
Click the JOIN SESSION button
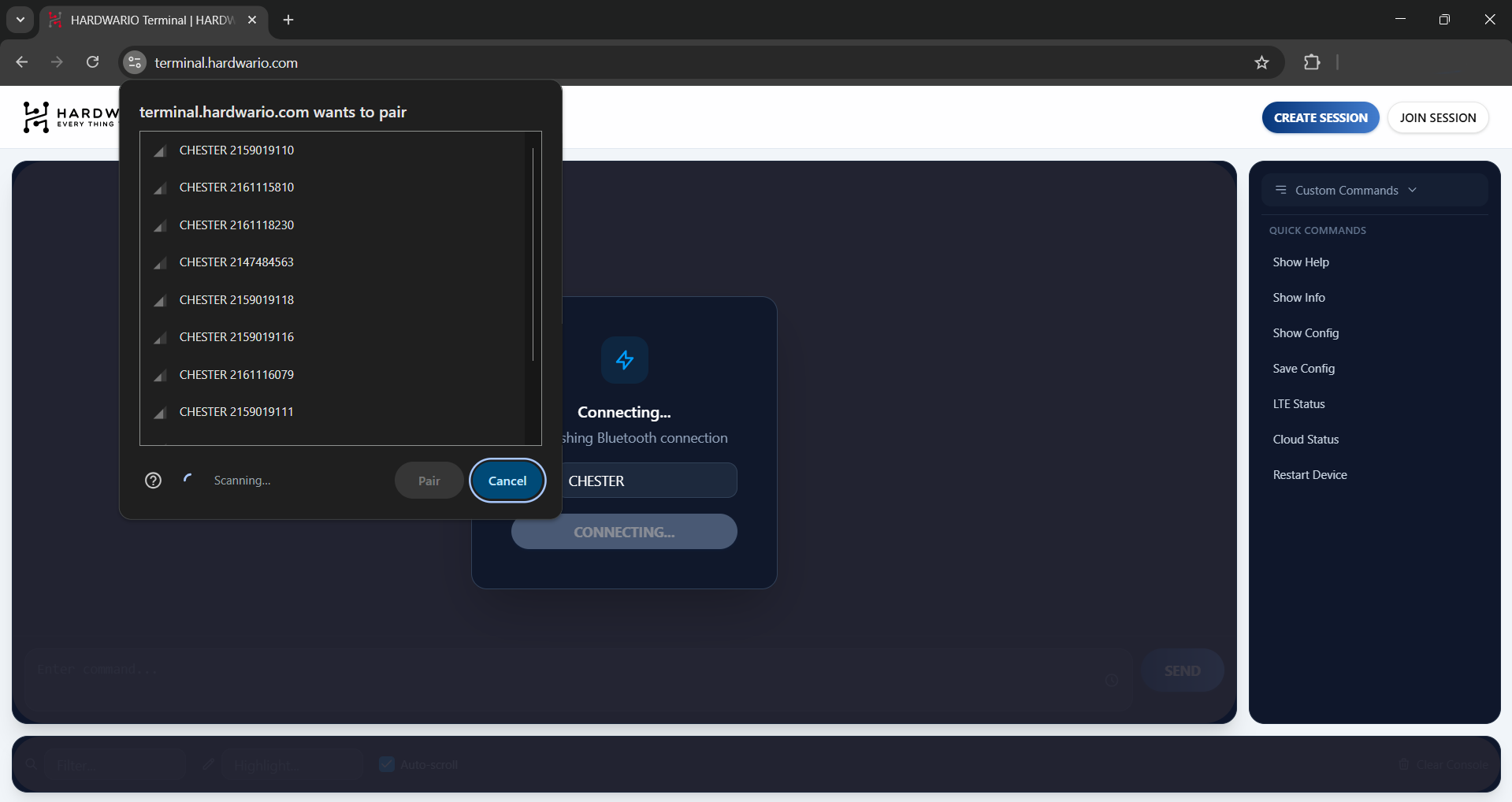point(1437,118)
